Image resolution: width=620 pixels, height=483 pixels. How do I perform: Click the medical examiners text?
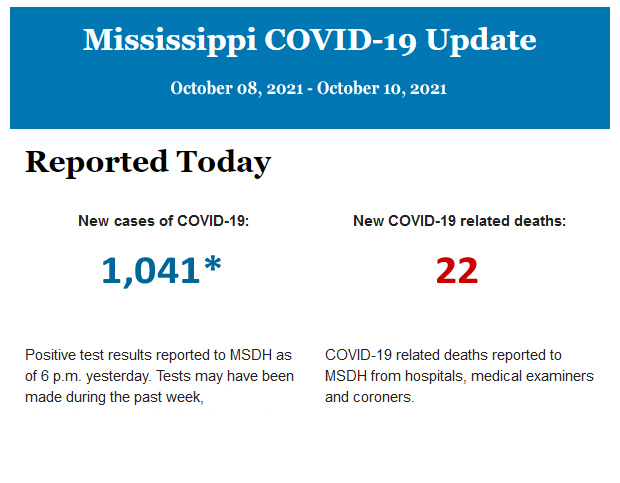pyautogui.click(x=532, y=376)
